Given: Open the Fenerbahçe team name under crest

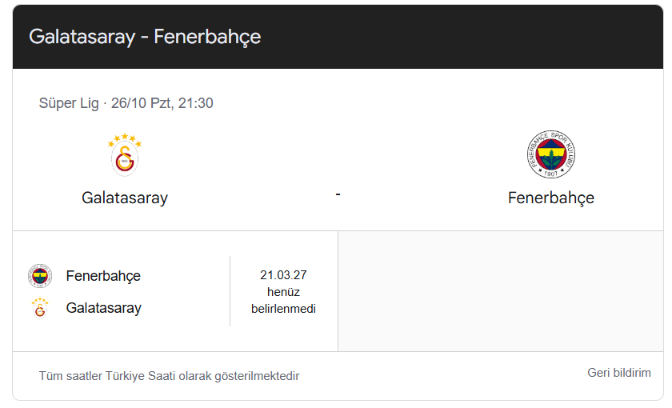Looking at the screenshot, I should (551, 198).
